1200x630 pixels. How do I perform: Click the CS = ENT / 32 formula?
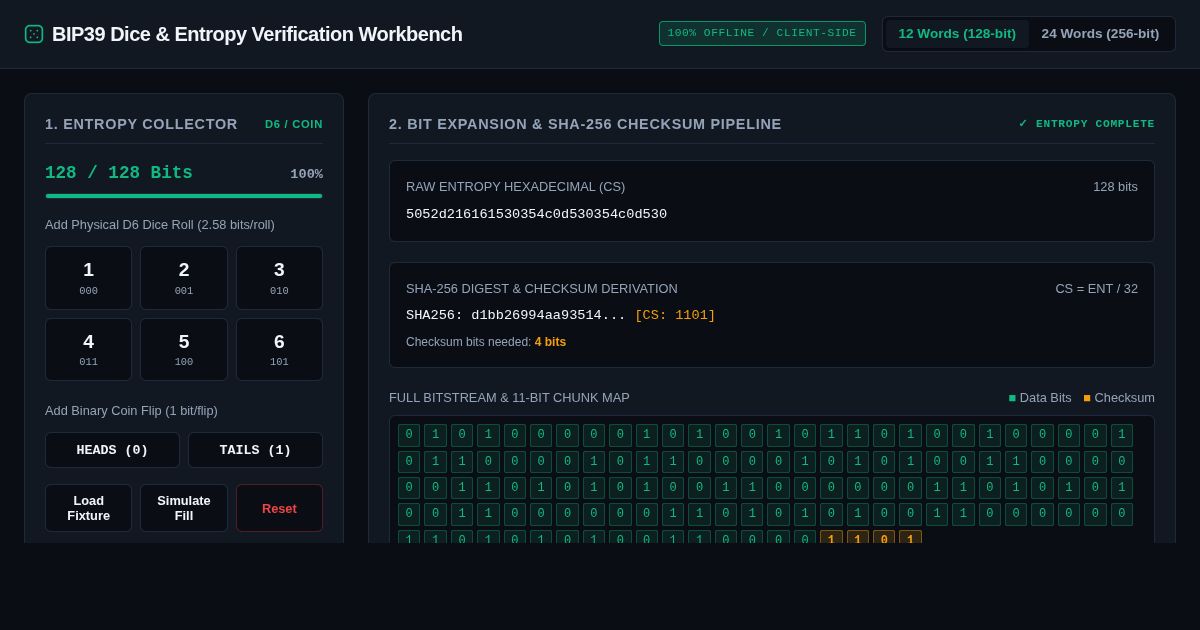coord(1096,288)
